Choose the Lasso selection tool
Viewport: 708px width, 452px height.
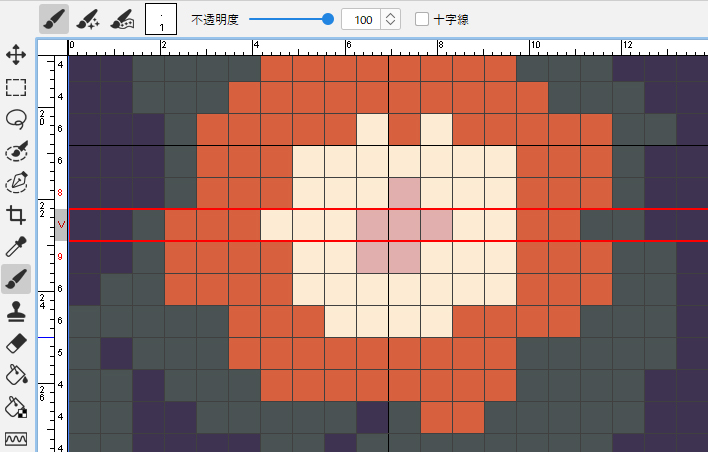(15, 119)
